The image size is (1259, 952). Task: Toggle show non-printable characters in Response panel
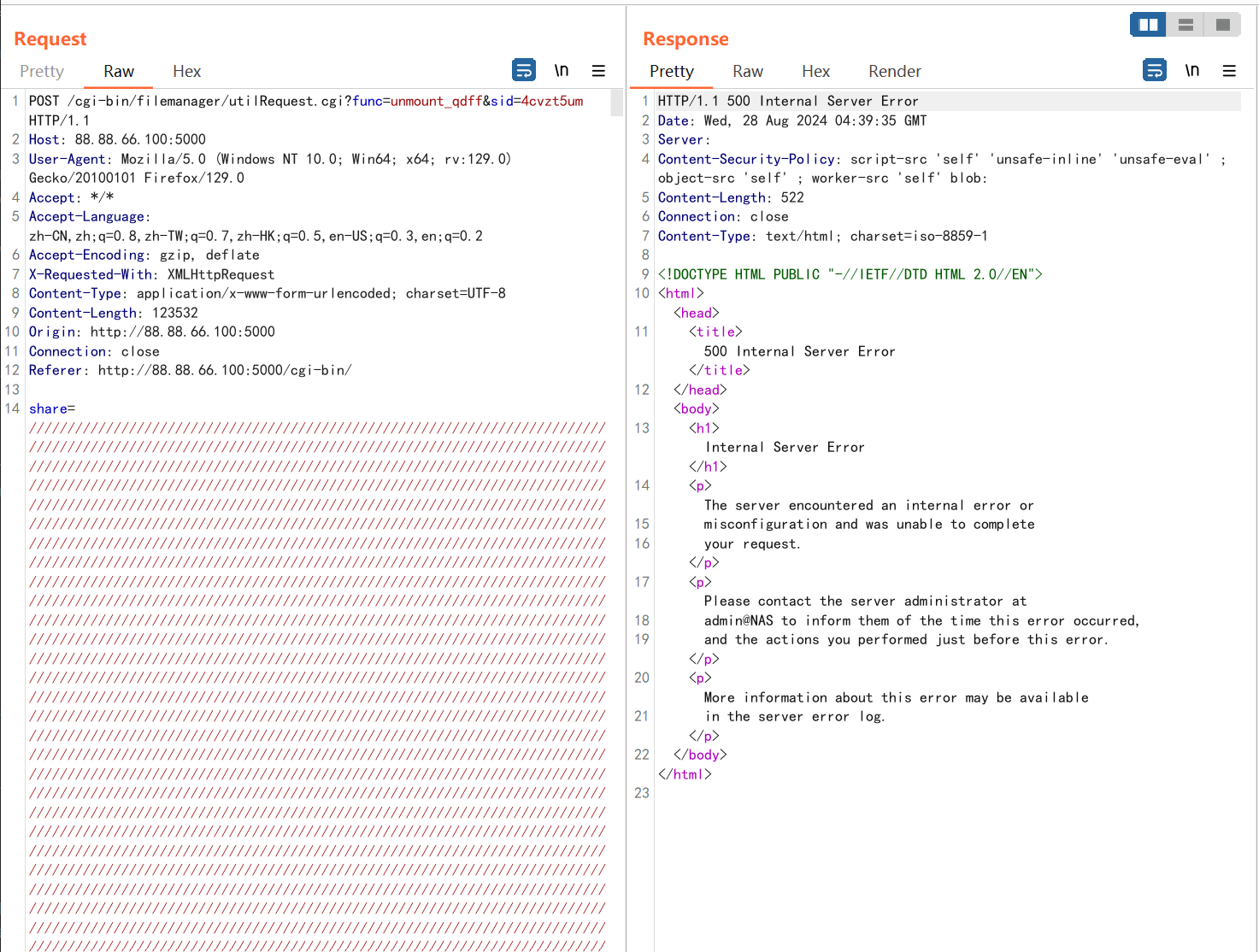(x=1192, y=70)
